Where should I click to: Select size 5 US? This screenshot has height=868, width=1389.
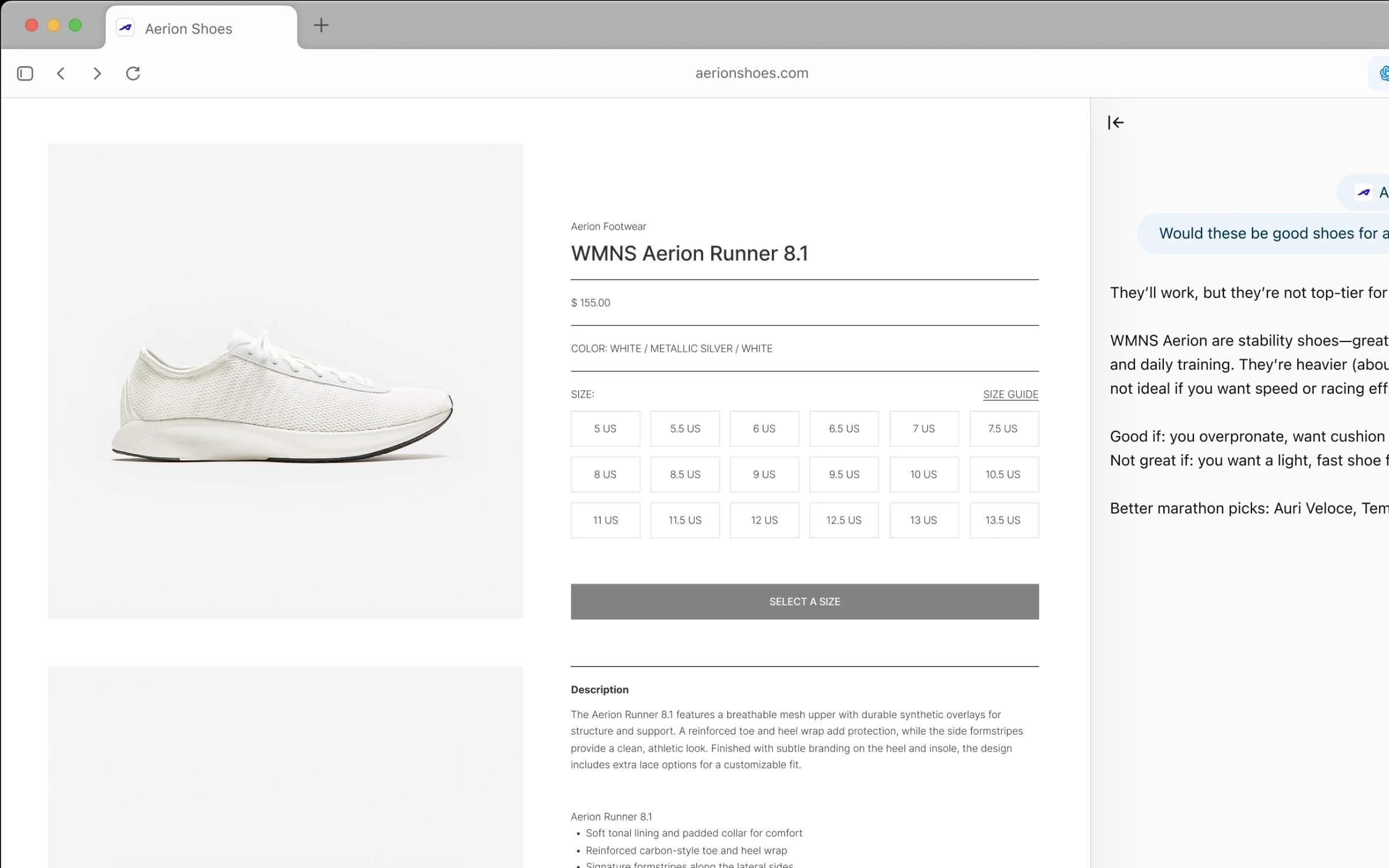click(605, 428)
